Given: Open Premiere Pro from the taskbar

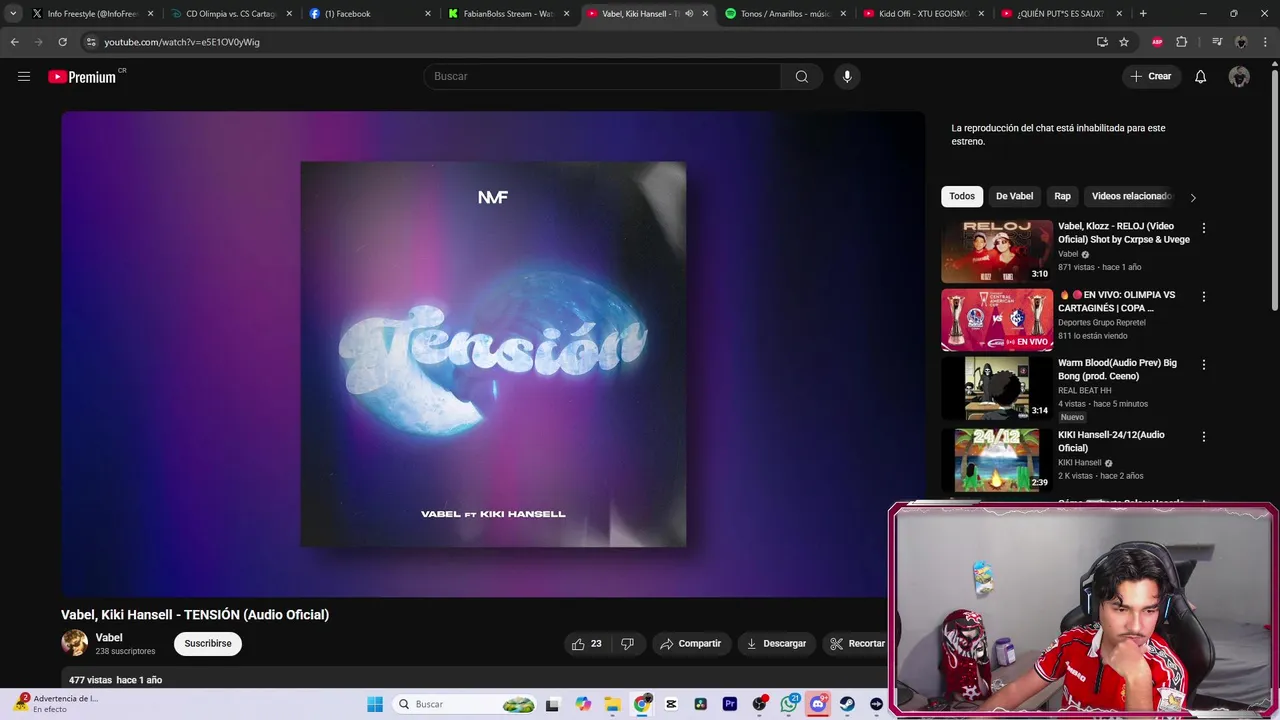Looking at the screenshot, I should tap(730, 704).
